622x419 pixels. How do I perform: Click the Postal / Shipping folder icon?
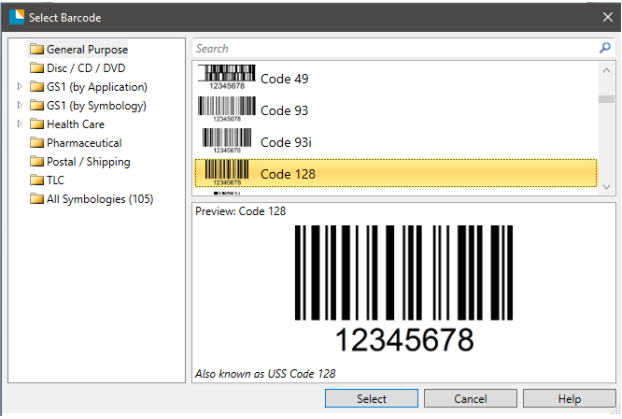36,161
